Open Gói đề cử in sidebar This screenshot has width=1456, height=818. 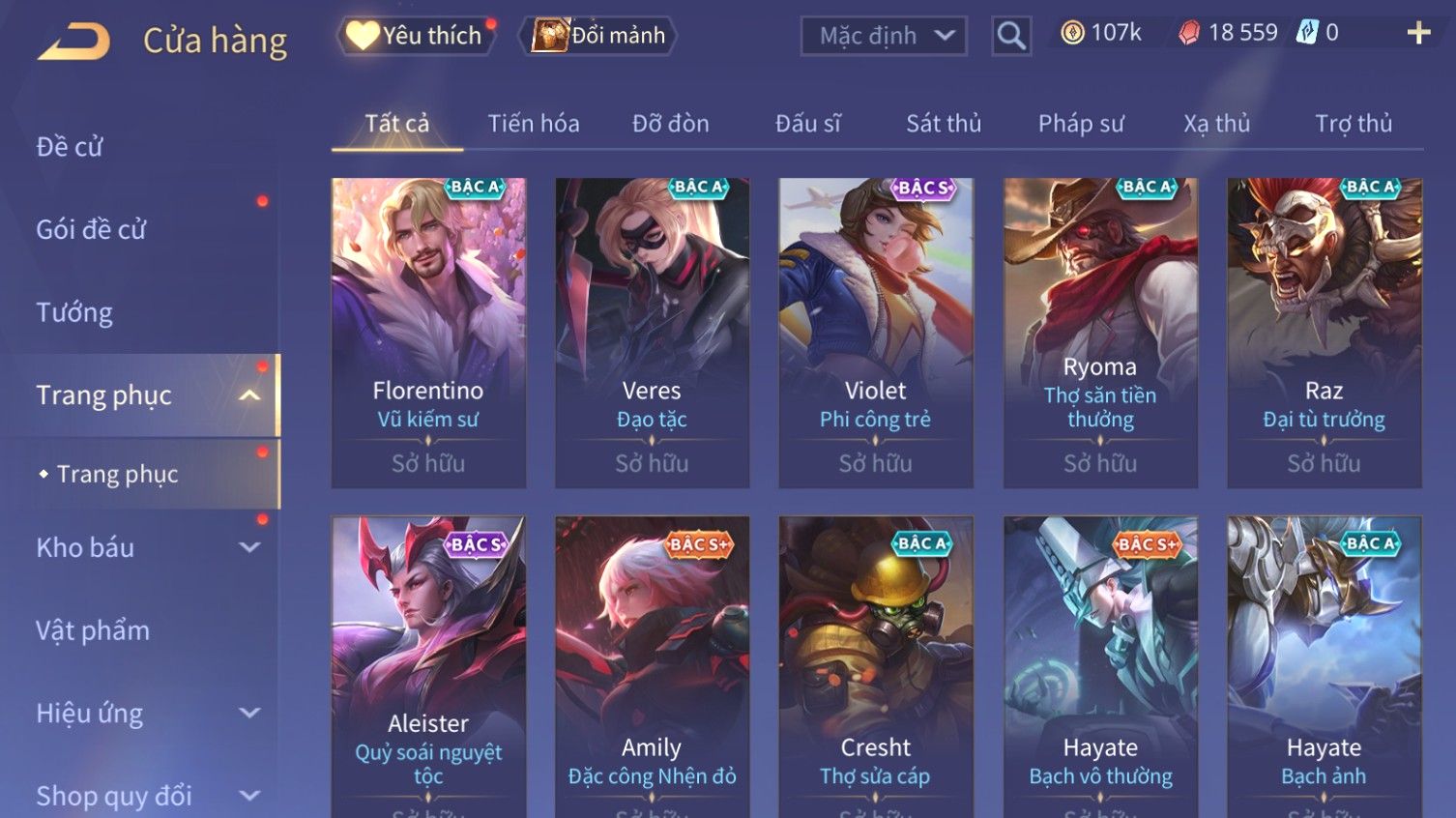coord(91,229)
